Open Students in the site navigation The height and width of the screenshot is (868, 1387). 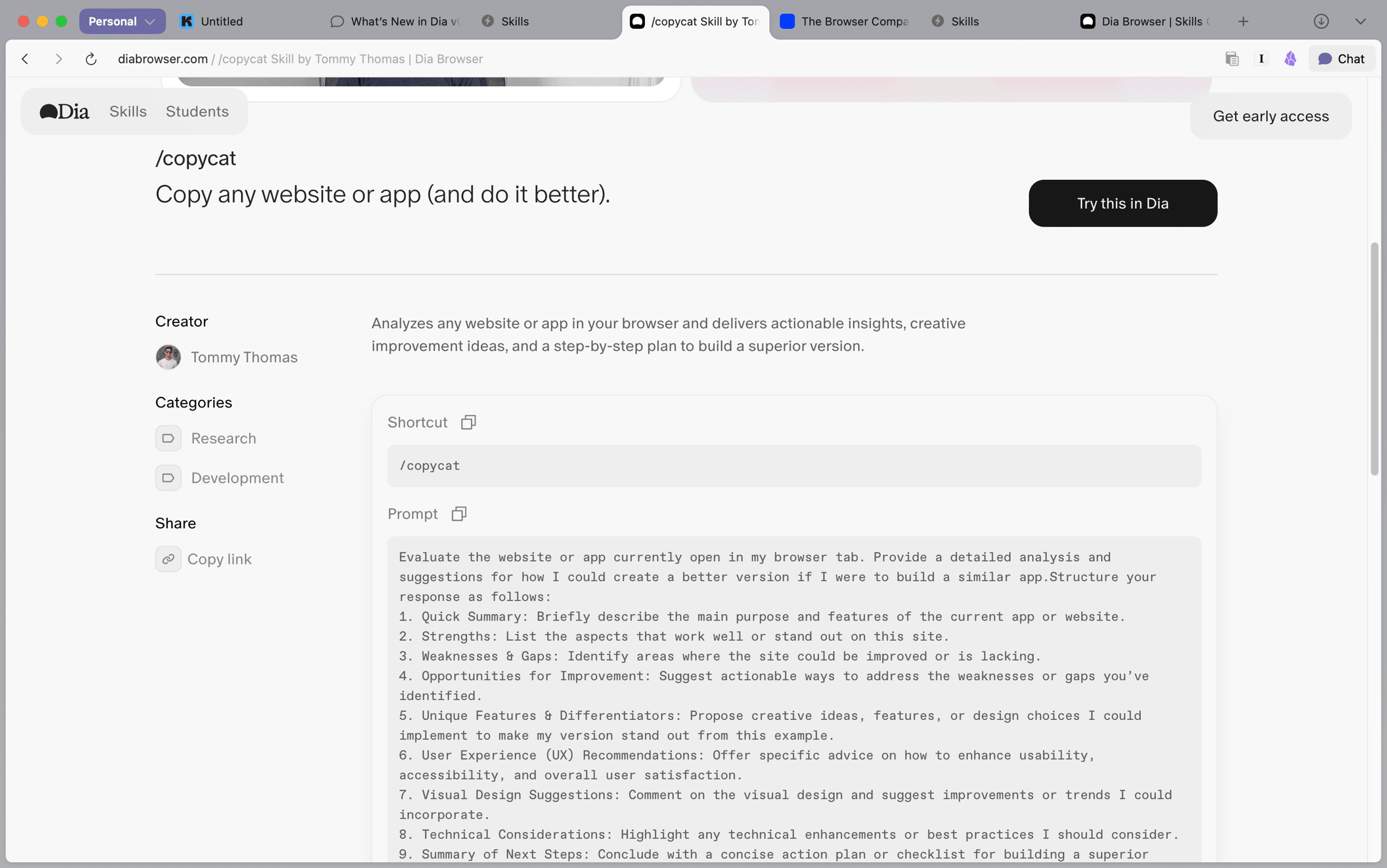tap(197, 112)
